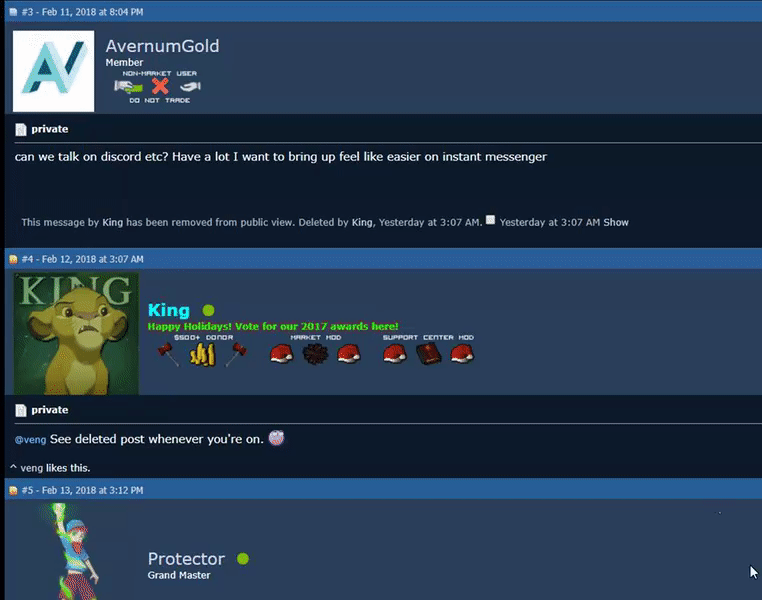Click the Do Not Trade red X badge
Viewport: 762px width, 600px height.
[160, 86]
